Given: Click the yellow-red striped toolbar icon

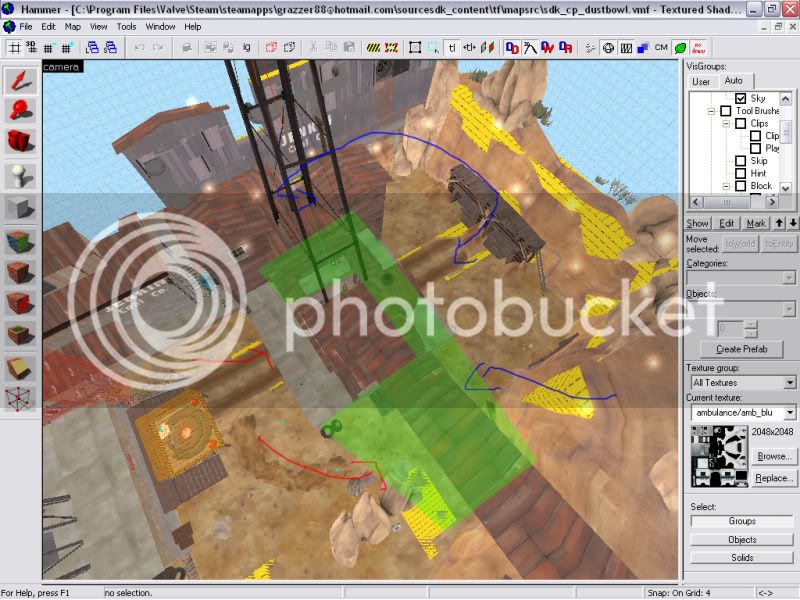Looking at the screenshot, I should (391, 48).
